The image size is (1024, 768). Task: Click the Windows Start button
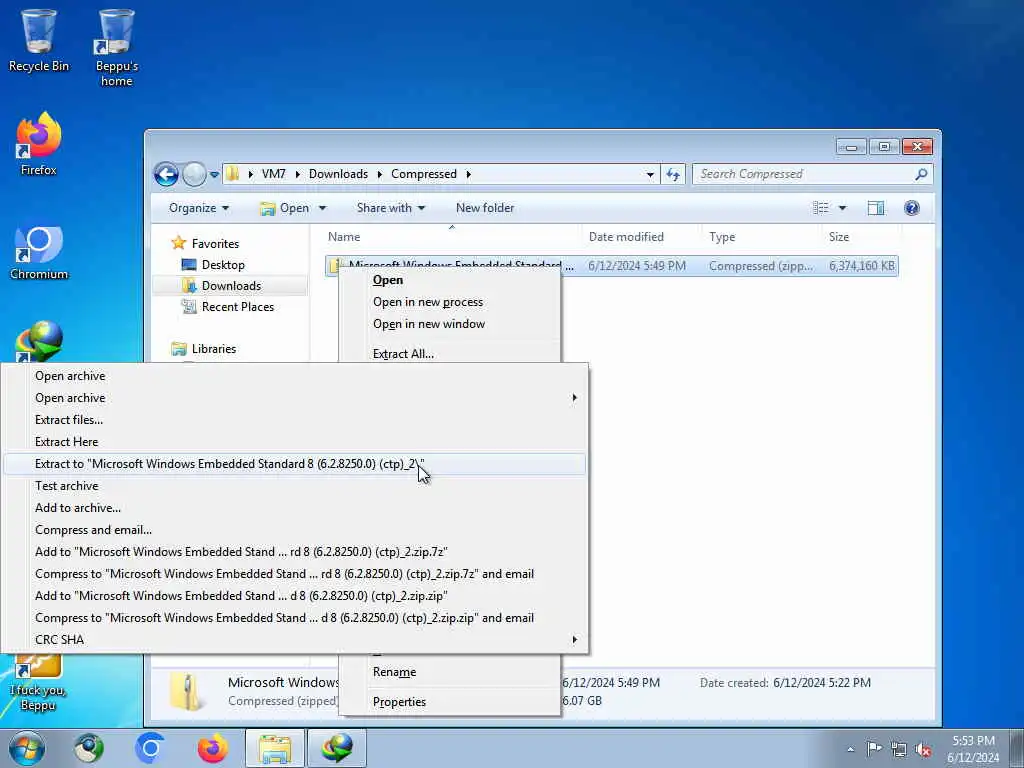tap(27, 748)
